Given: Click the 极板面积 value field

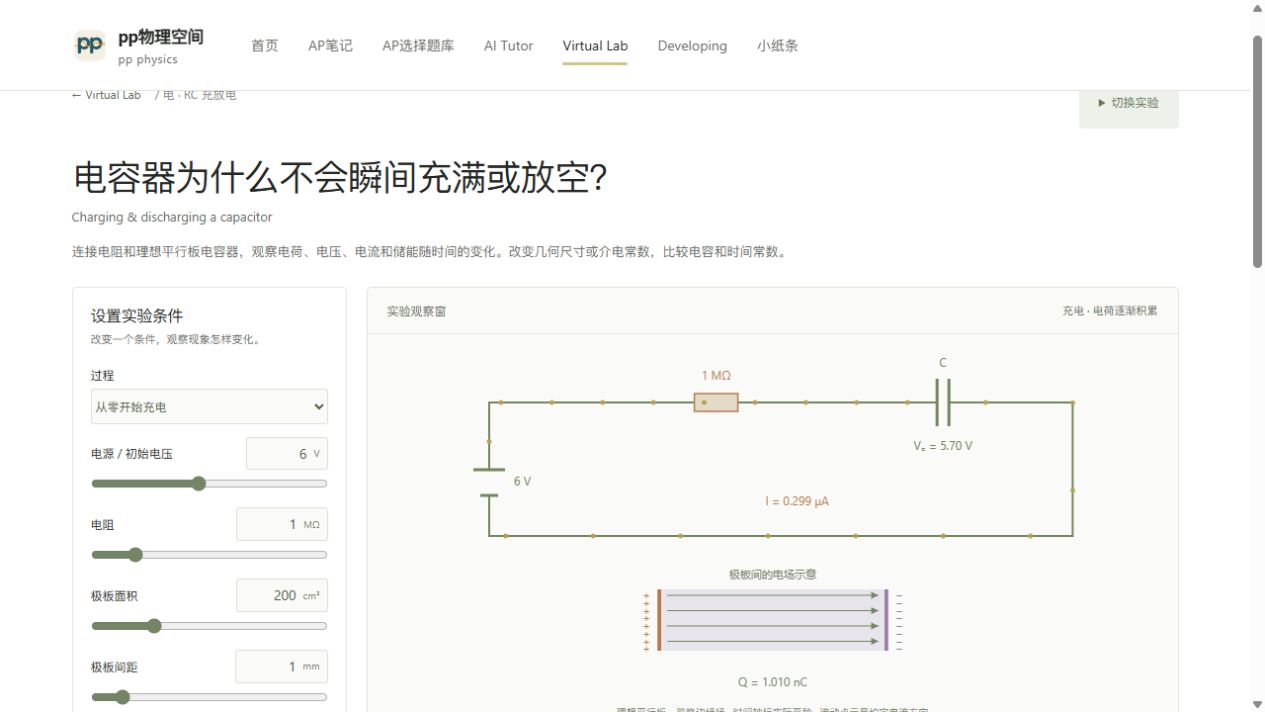Looking at the screenshot, I should tap(281, 596).
